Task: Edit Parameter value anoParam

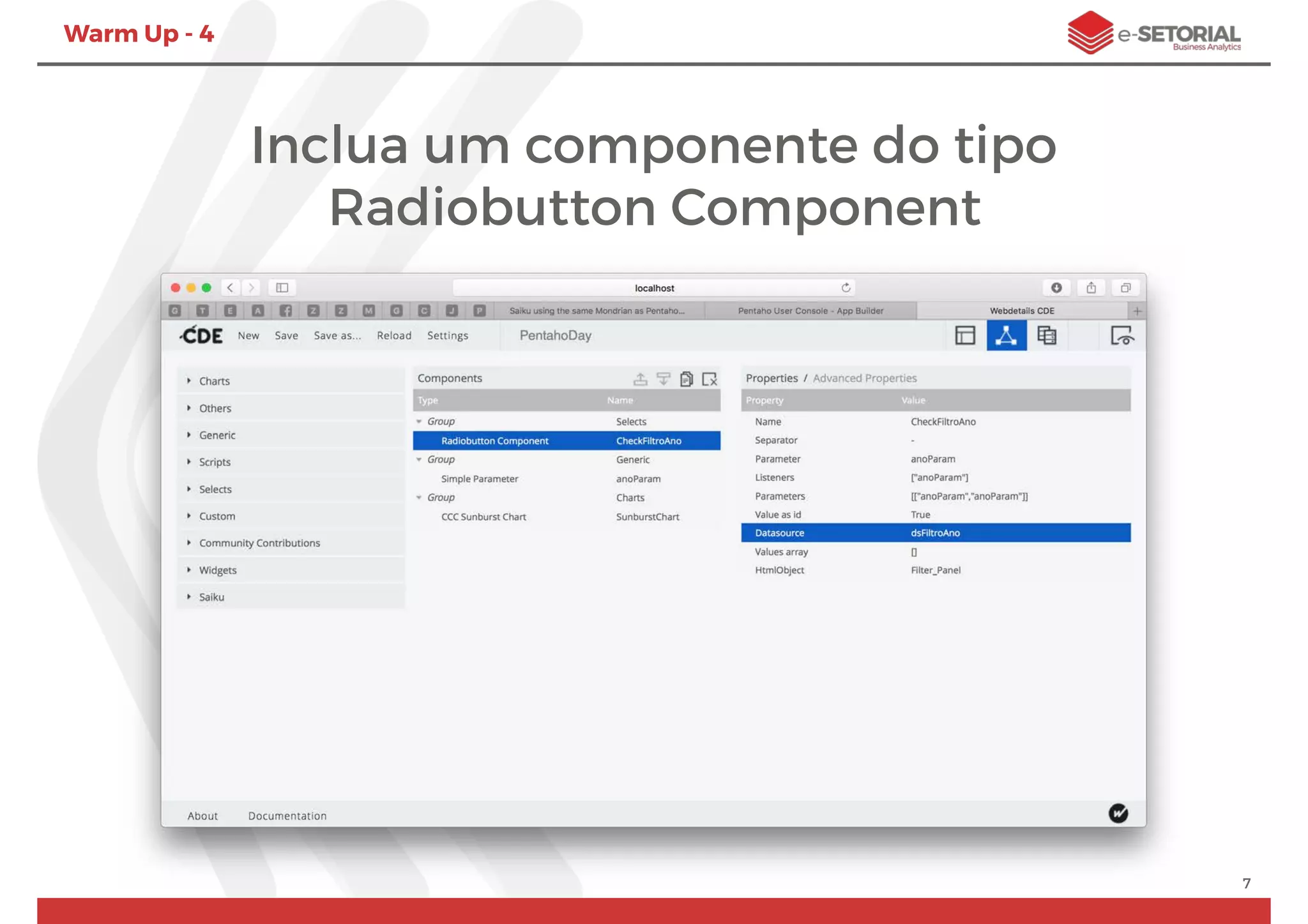Action: (932, 458)
